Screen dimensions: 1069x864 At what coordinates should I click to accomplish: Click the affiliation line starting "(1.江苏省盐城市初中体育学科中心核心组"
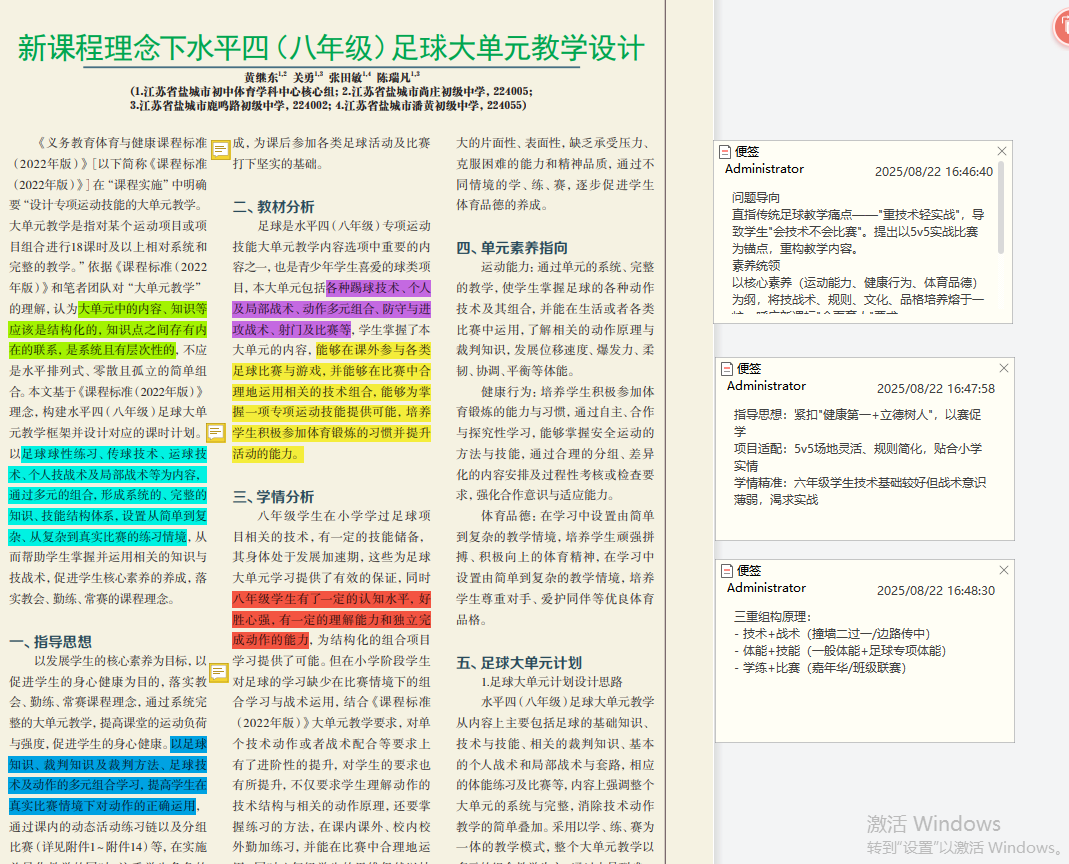pos(331,91)
